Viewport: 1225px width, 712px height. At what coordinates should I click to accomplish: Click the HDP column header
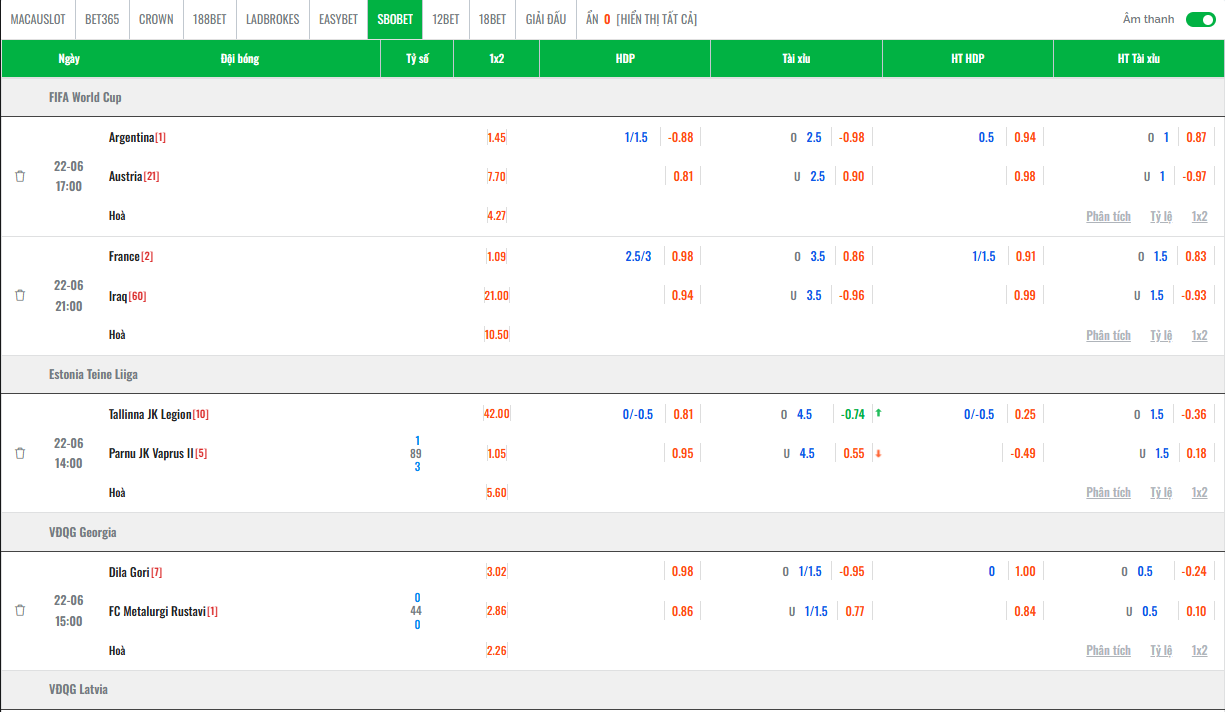pos(625,58)
